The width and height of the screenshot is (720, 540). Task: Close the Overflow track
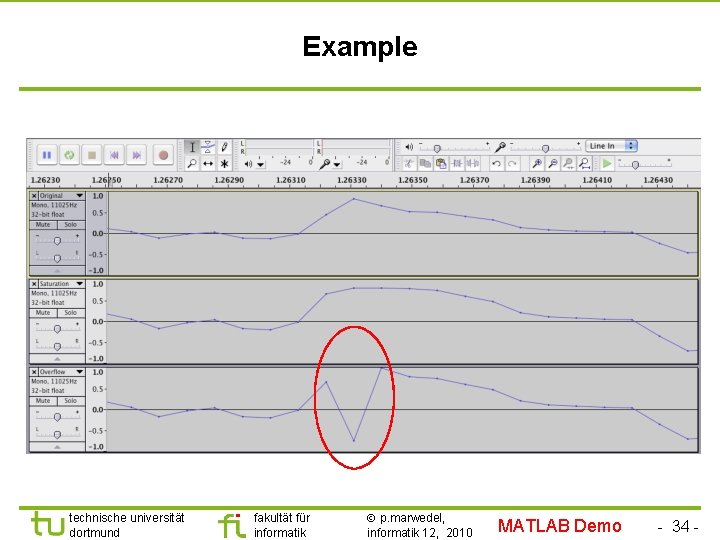[34, 372]
